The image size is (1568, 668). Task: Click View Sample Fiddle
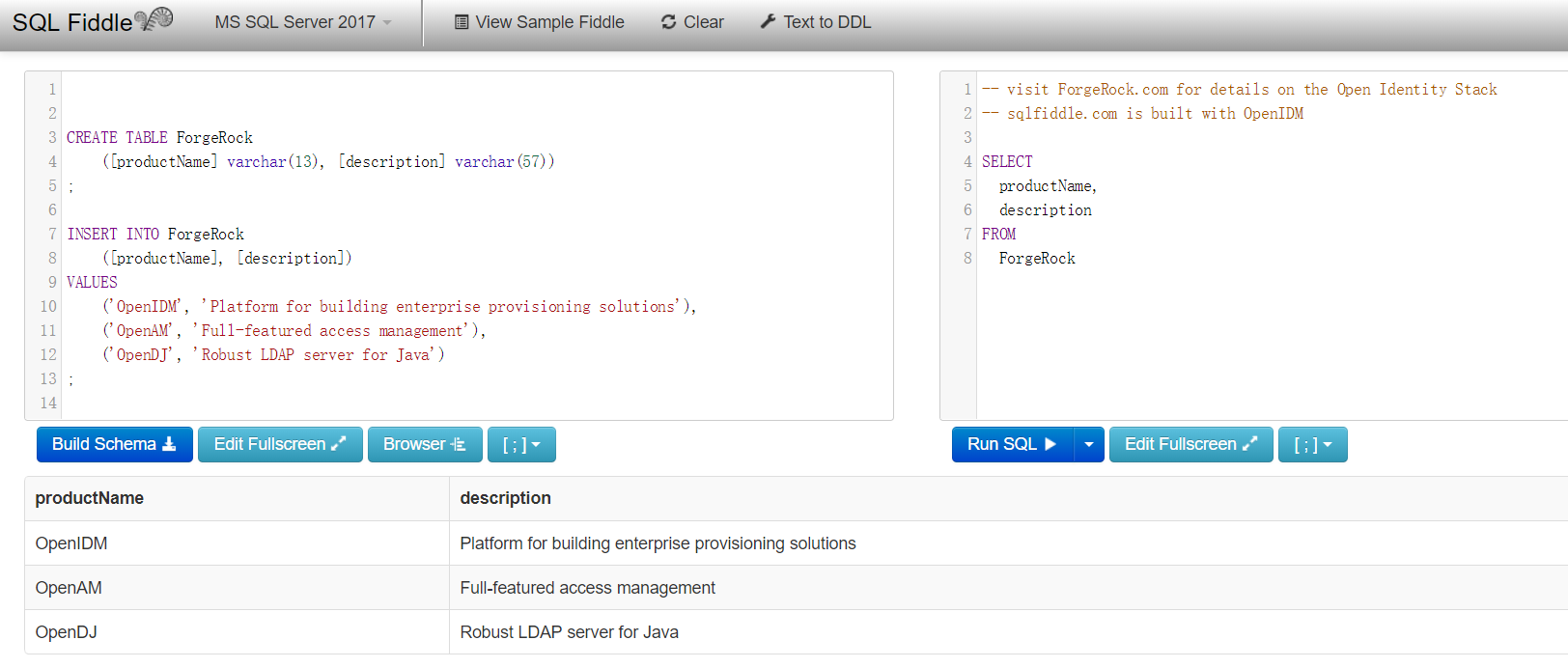(x=539, y=22)
